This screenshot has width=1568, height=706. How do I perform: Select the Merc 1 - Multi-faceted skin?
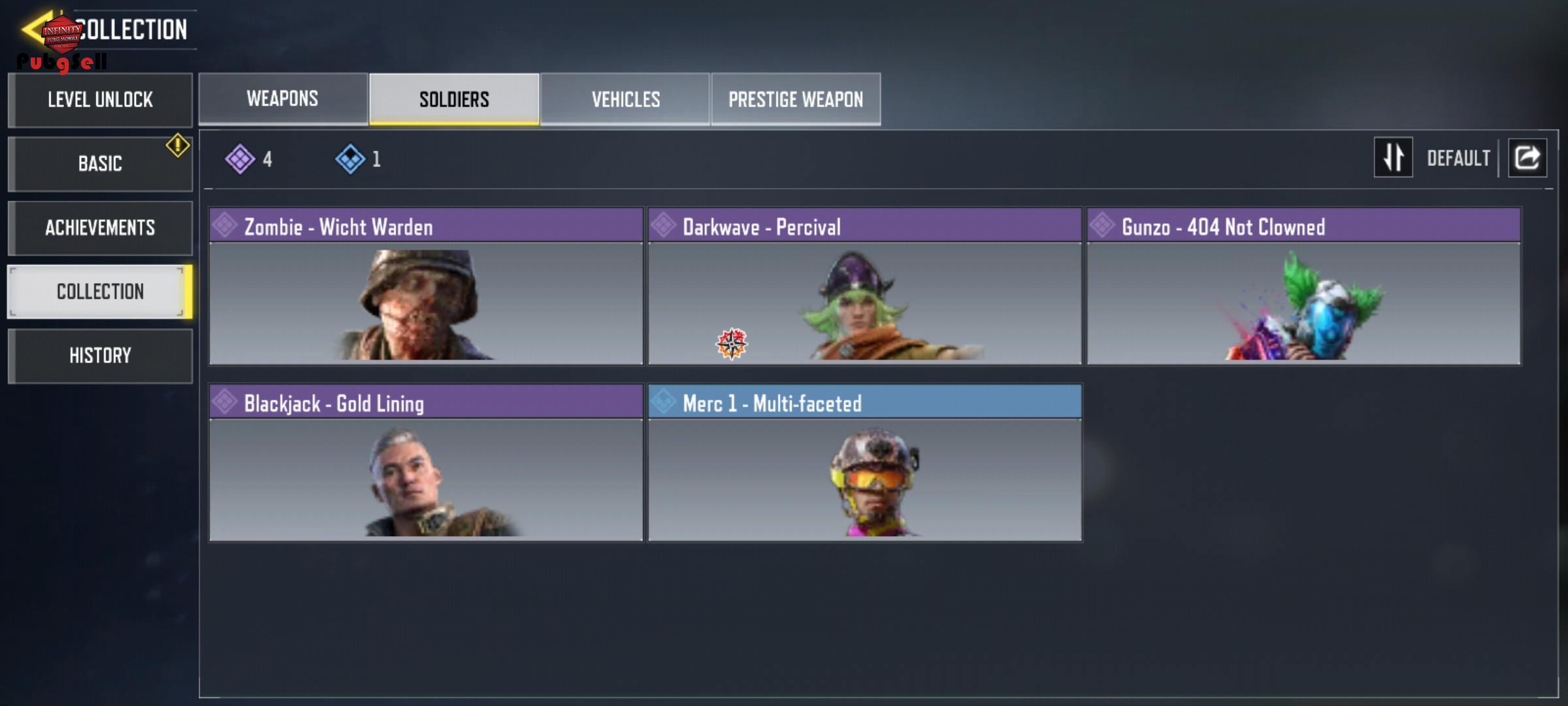pyautogui.click(x=865, y=463)
